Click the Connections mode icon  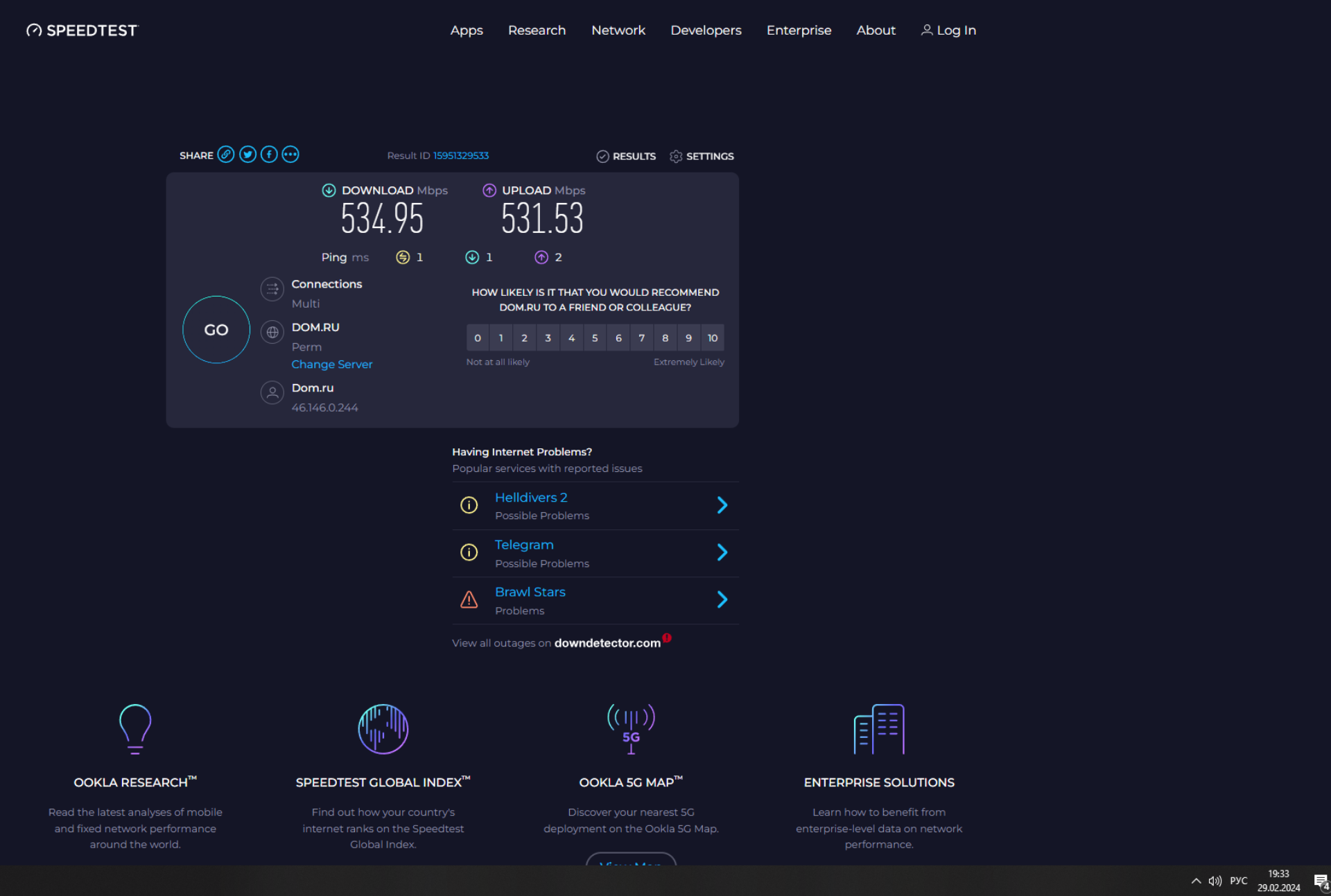coord(272,289)
